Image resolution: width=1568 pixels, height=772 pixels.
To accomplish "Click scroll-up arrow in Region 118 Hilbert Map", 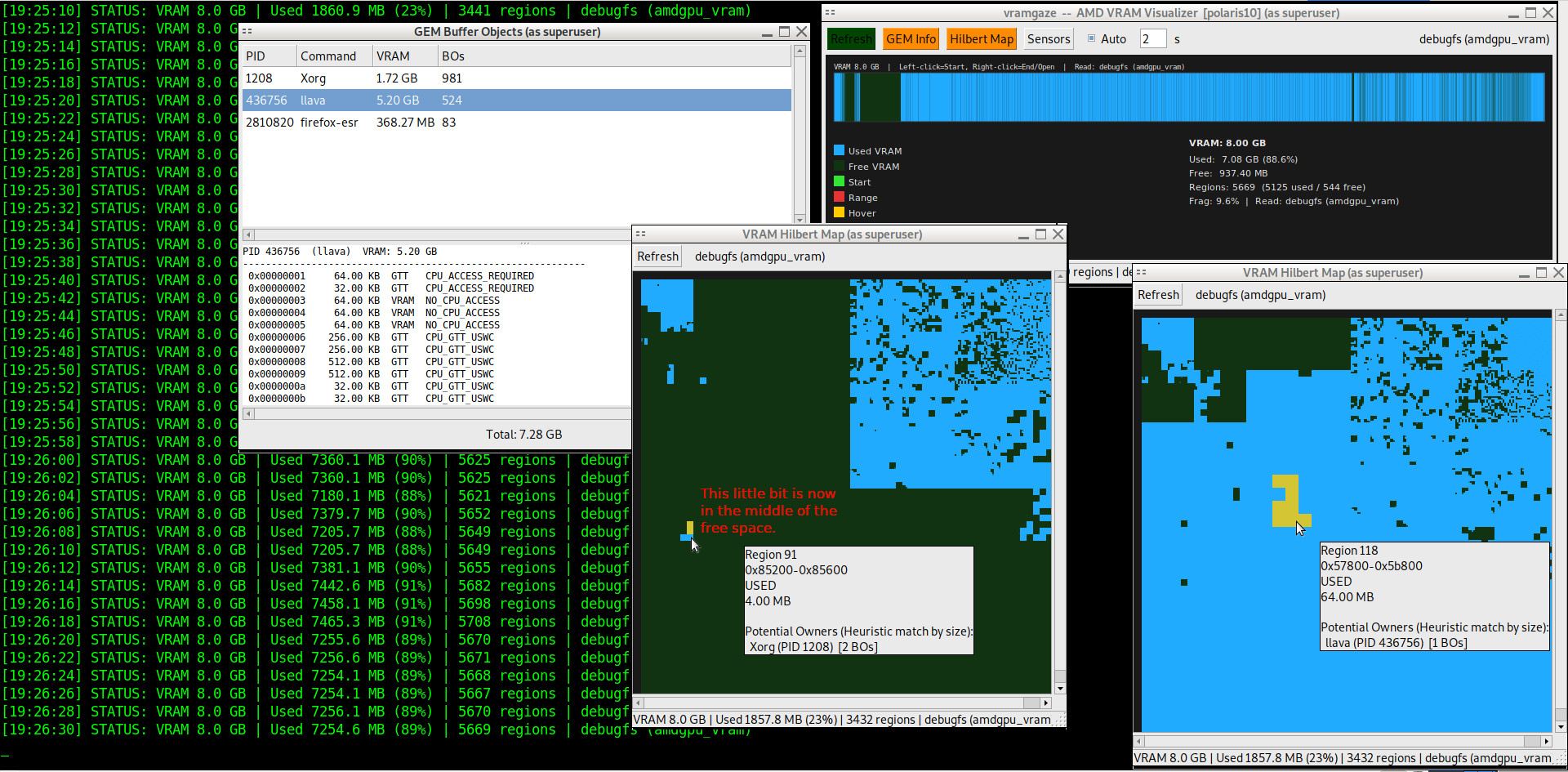I will click(x=1560, y=315).
